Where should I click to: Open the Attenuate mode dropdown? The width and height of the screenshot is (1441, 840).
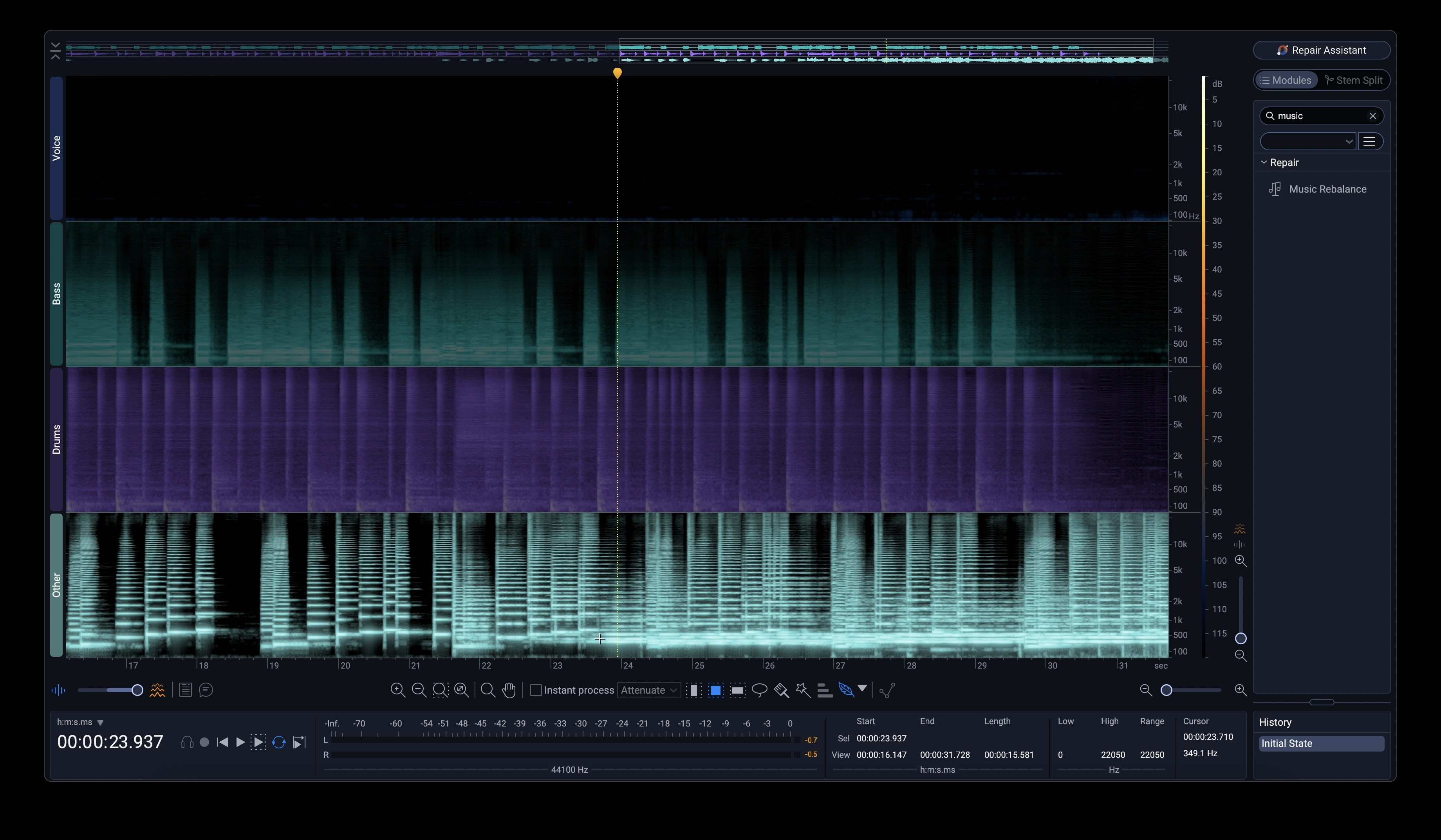648,690
